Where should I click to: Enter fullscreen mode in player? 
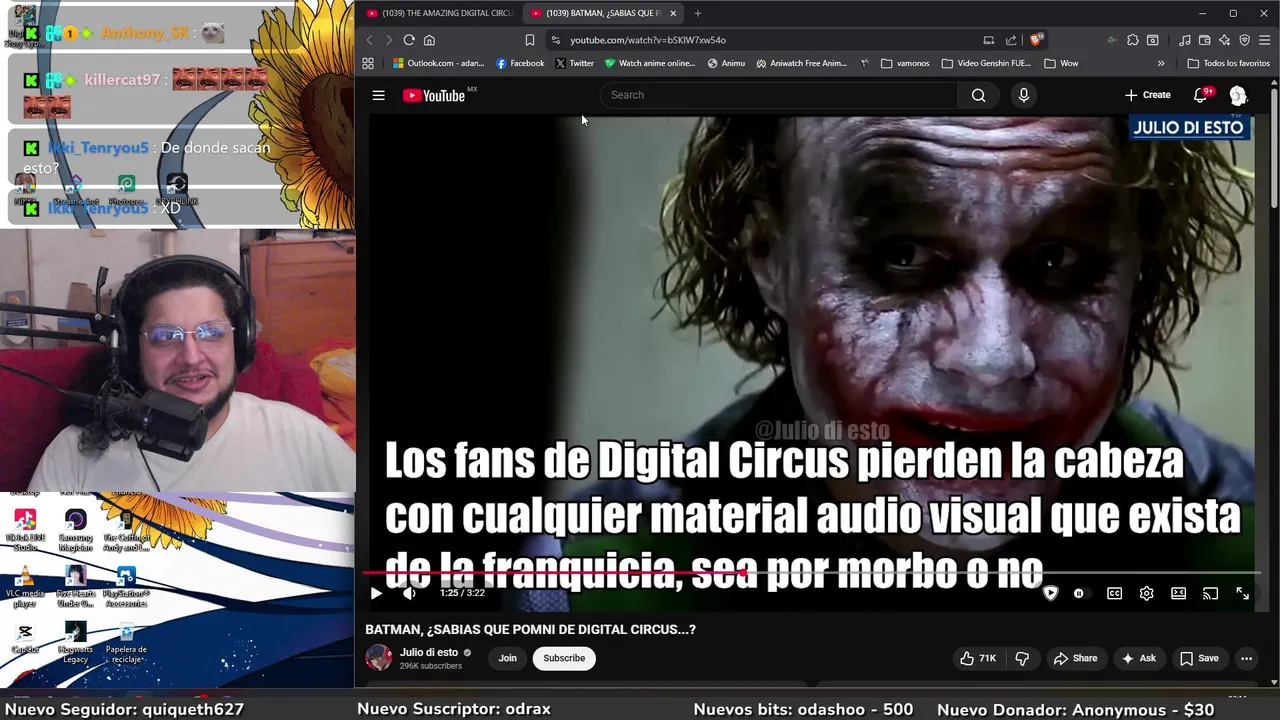(x=1242, y=593)
